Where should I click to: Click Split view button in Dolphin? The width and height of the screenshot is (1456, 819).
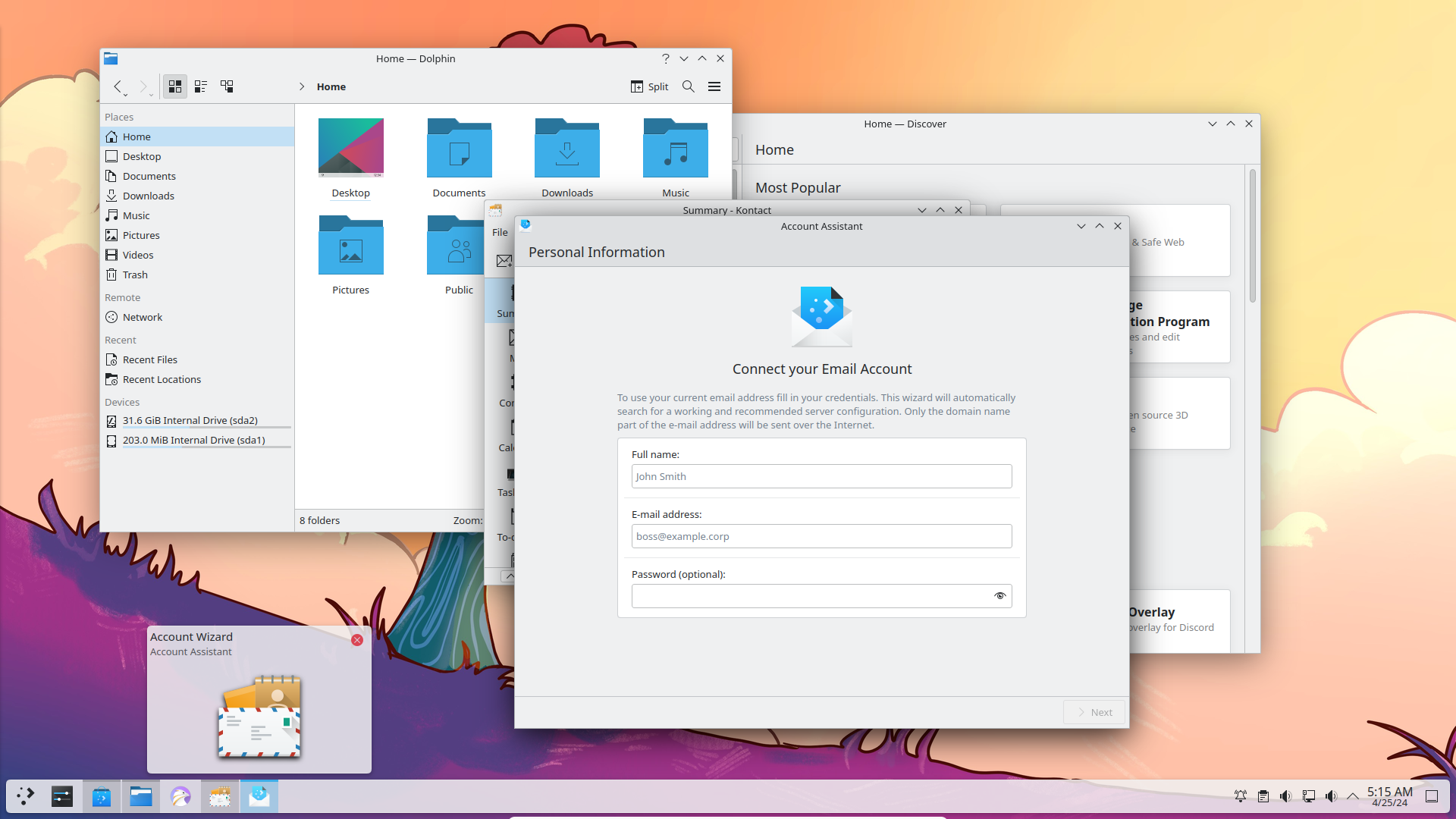click(x=650, y=86)
